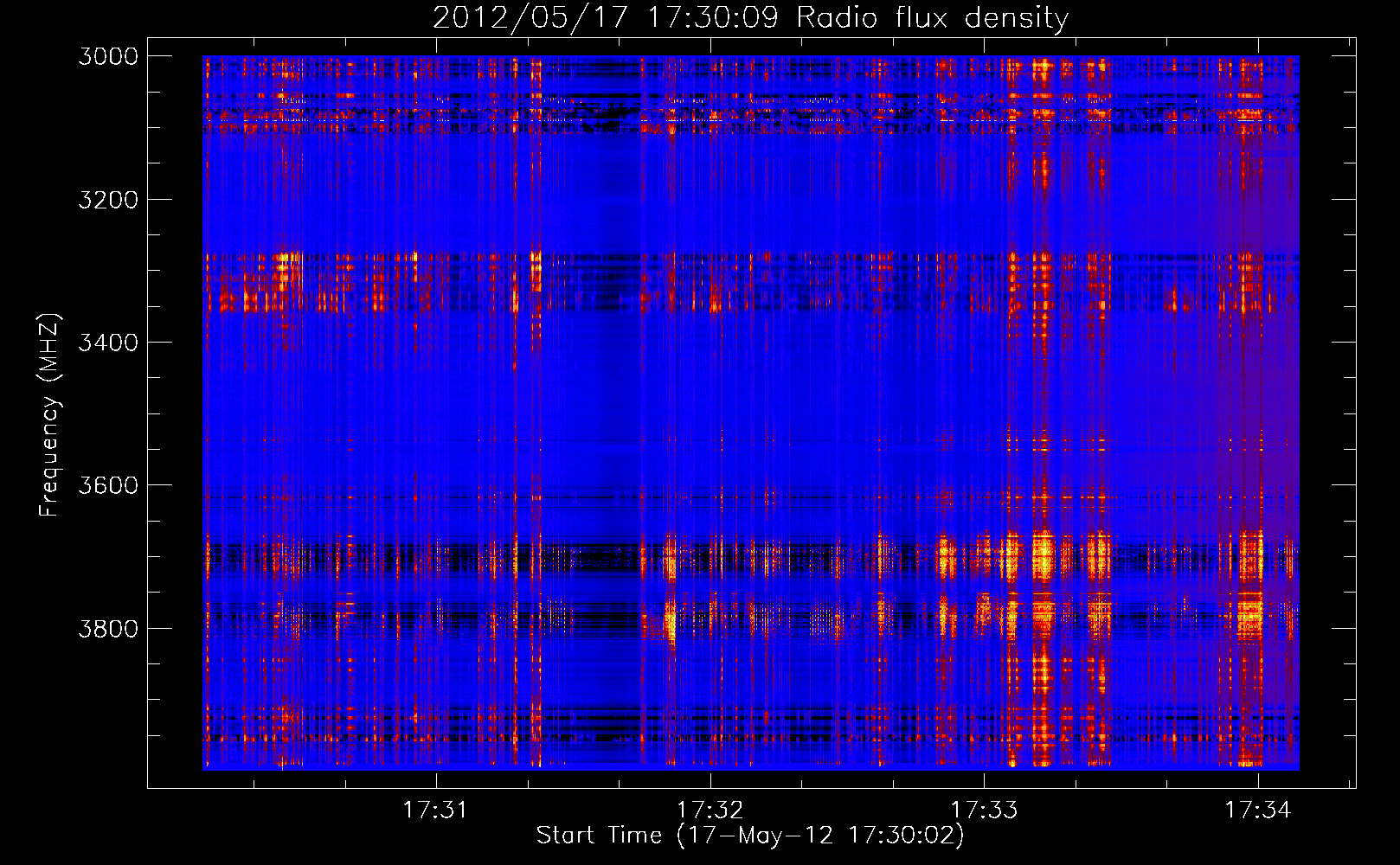1400x865 pixels.
Task: Click the "Start Time (17-May-12 17:30:02)" x-axis label
Action: tap(750, 836)
